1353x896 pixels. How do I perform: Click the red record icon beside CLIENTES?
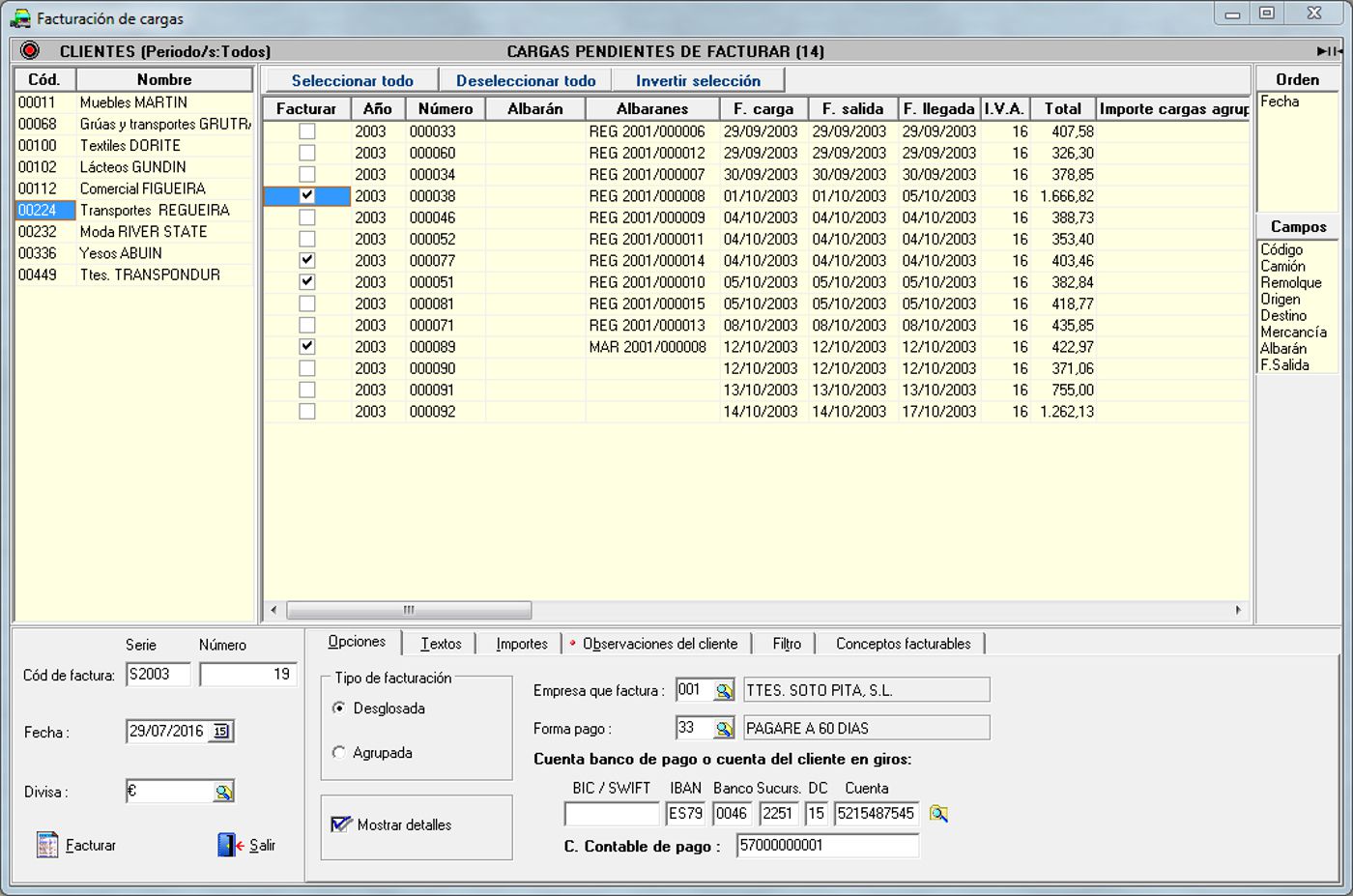coord(30,51)
